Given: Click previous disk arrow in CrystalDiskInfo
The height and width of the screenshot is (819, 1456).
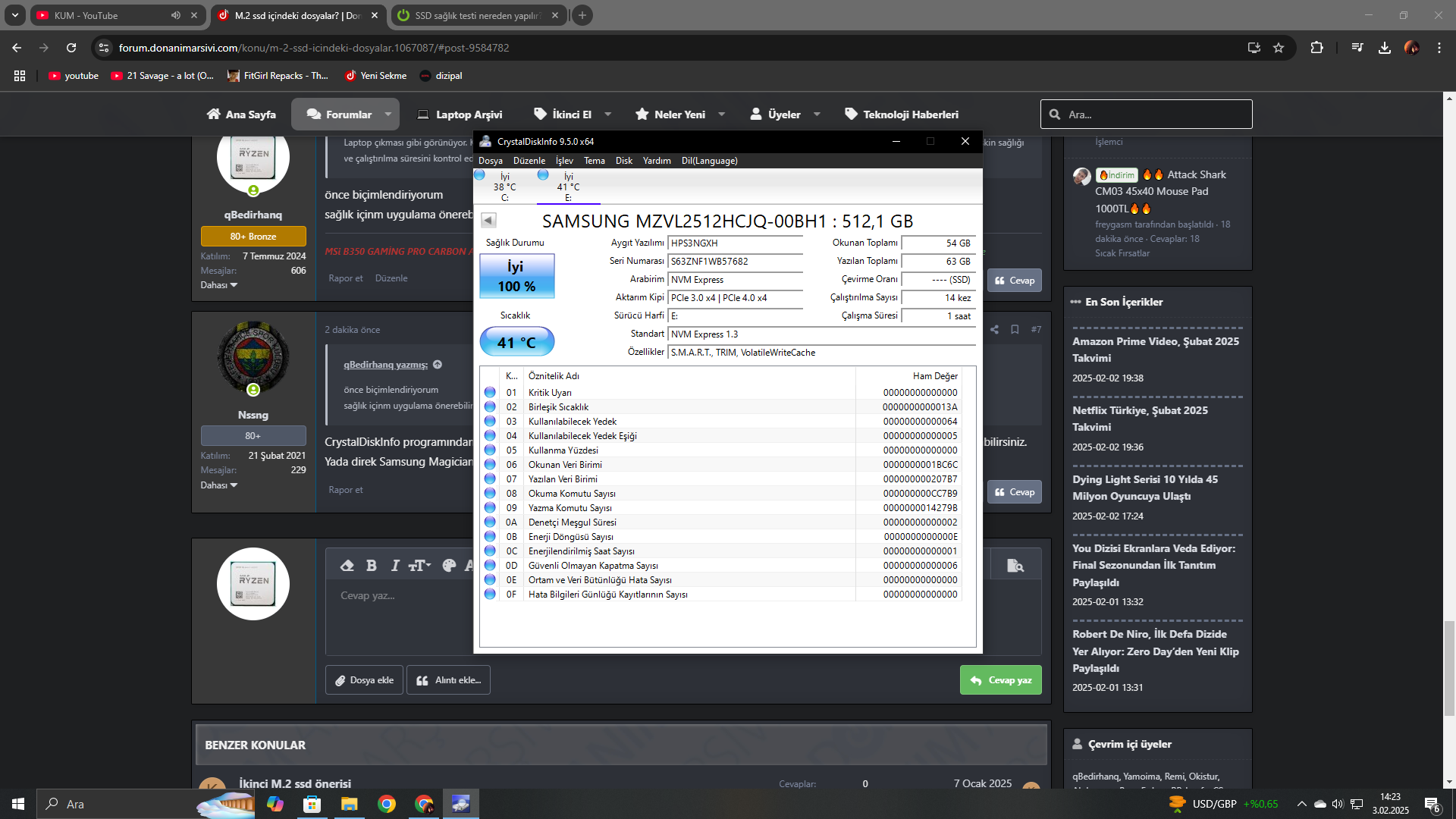Looking at the screenshot, I should click(488, 221).
